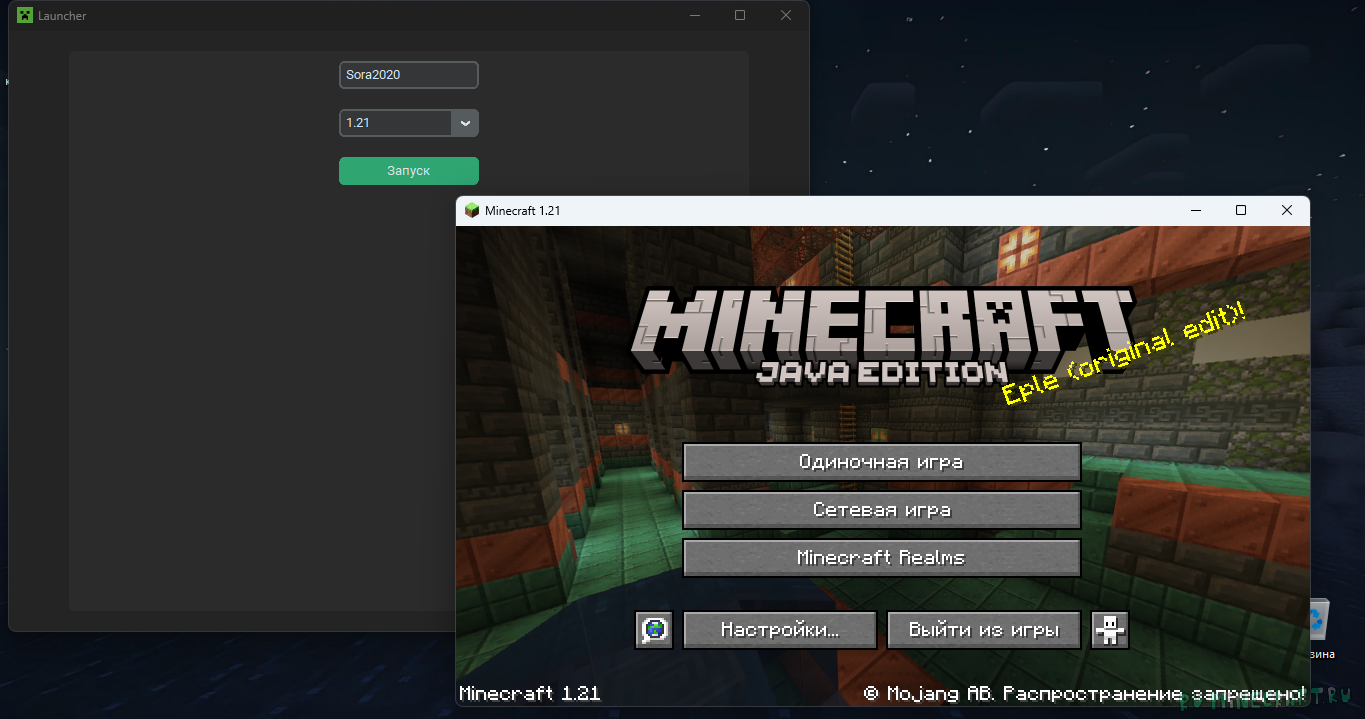Open accessibility settings figure icon
Viewport: 1365px width, 719px height.
1110,630
